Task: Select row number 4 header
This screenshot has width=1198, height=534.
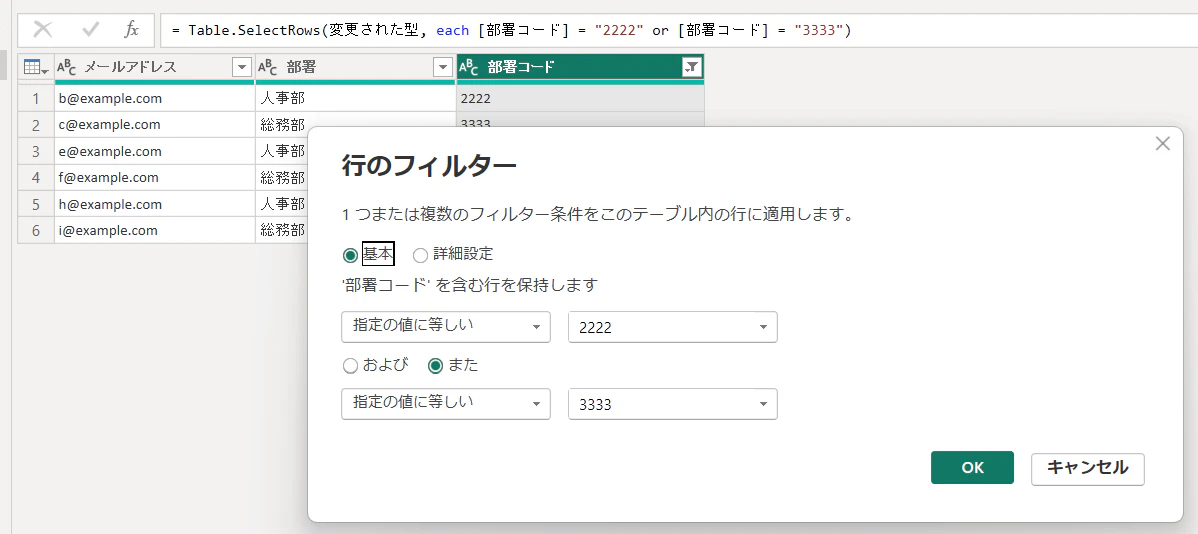Action: click(x=36, y=177)
